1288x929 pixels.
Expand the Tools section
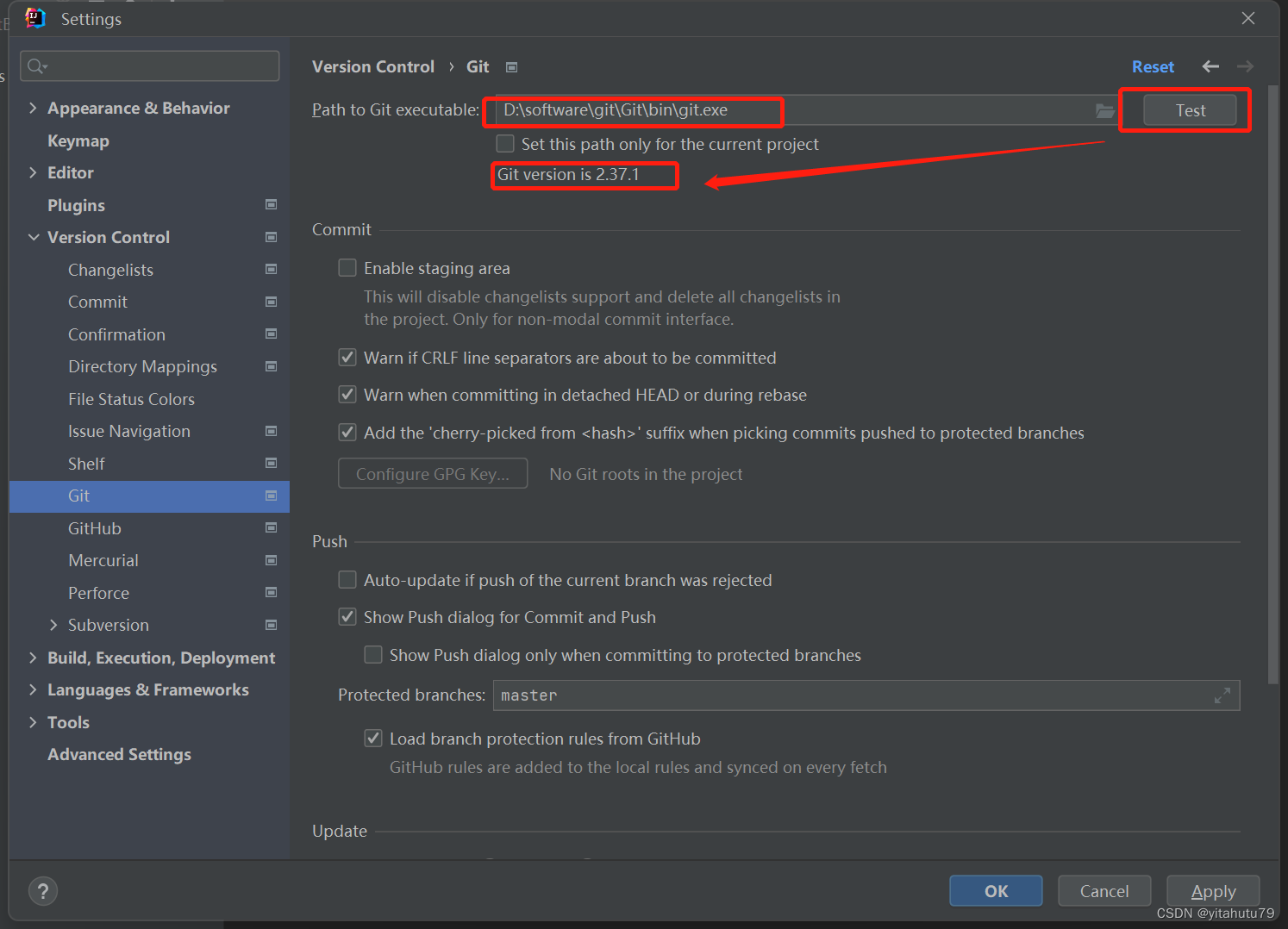click(x=33, y=722)
